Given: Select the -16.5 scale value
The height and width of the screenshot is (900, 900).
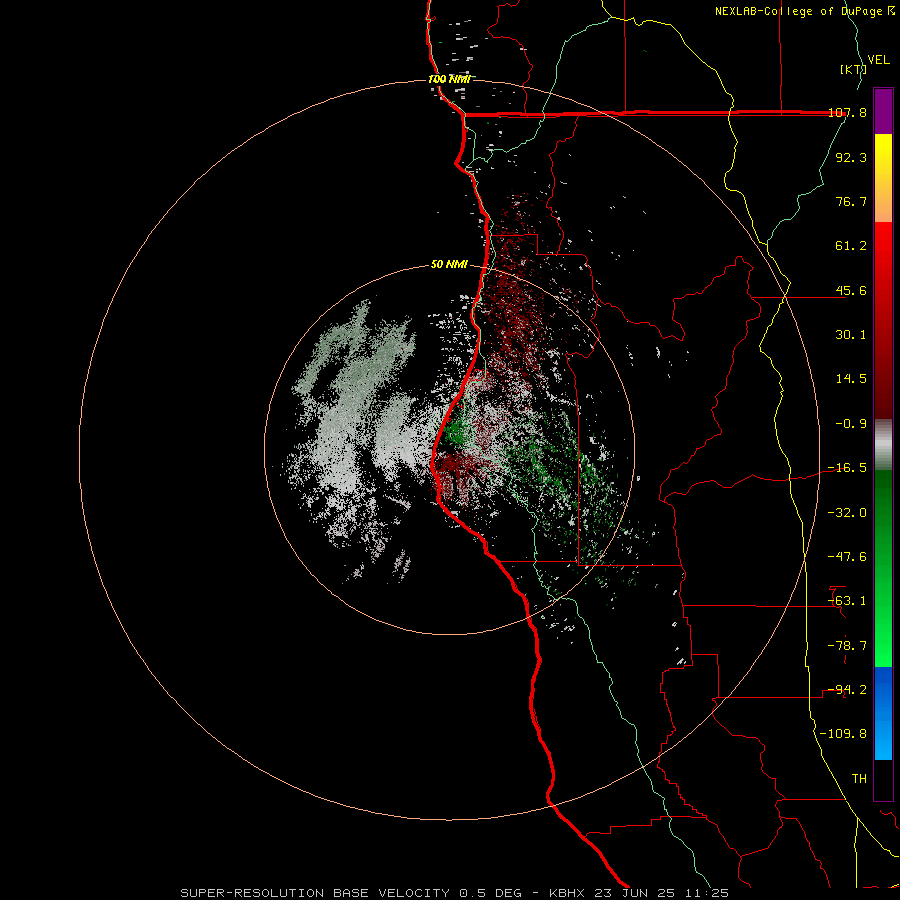Looking at the screenshot, I should point(848,468).
